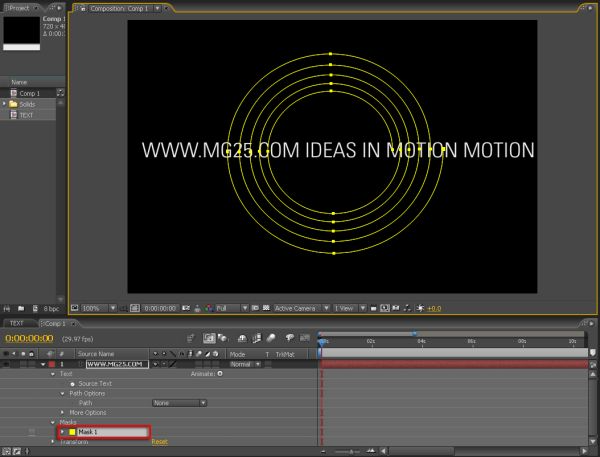Toggle the lock switch for Mask 1
This screenshot has width=600, height=457.
pos(32,432)
